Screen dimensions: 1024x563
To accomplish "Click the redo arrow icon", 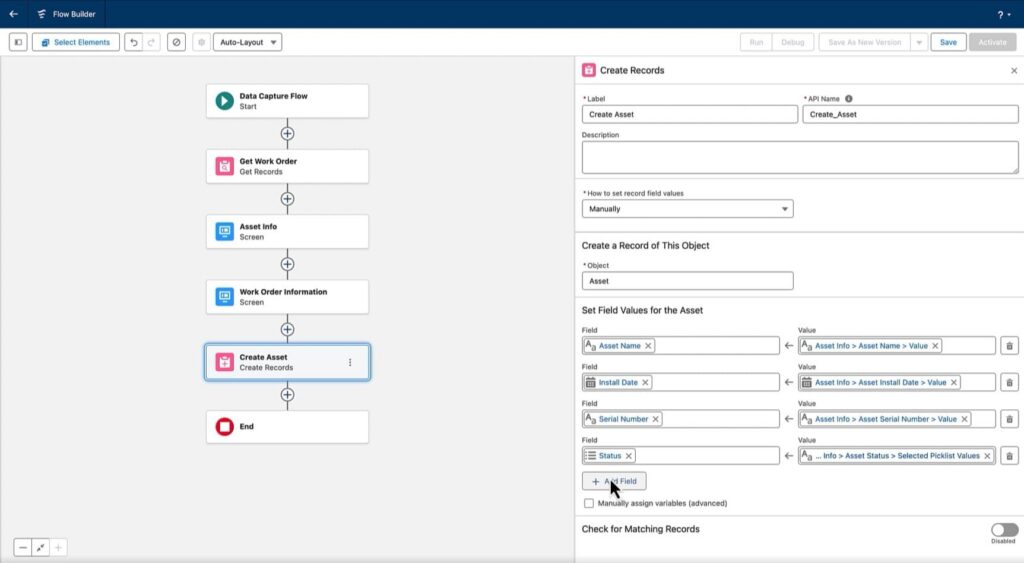I will click(x=151, y=42).
